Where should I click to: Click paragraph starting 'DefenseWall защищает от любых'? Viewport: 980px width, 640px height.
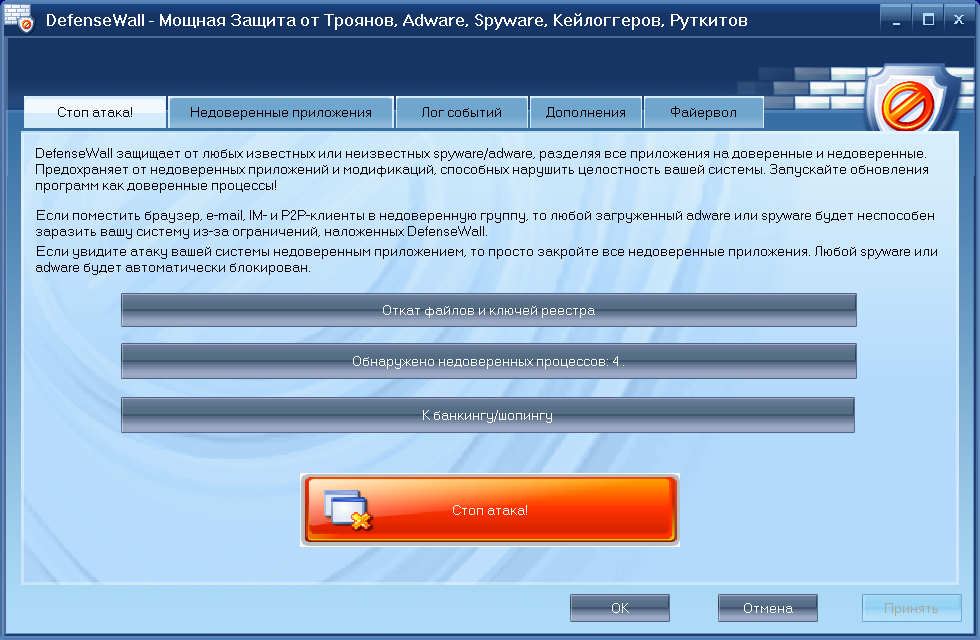482,169
